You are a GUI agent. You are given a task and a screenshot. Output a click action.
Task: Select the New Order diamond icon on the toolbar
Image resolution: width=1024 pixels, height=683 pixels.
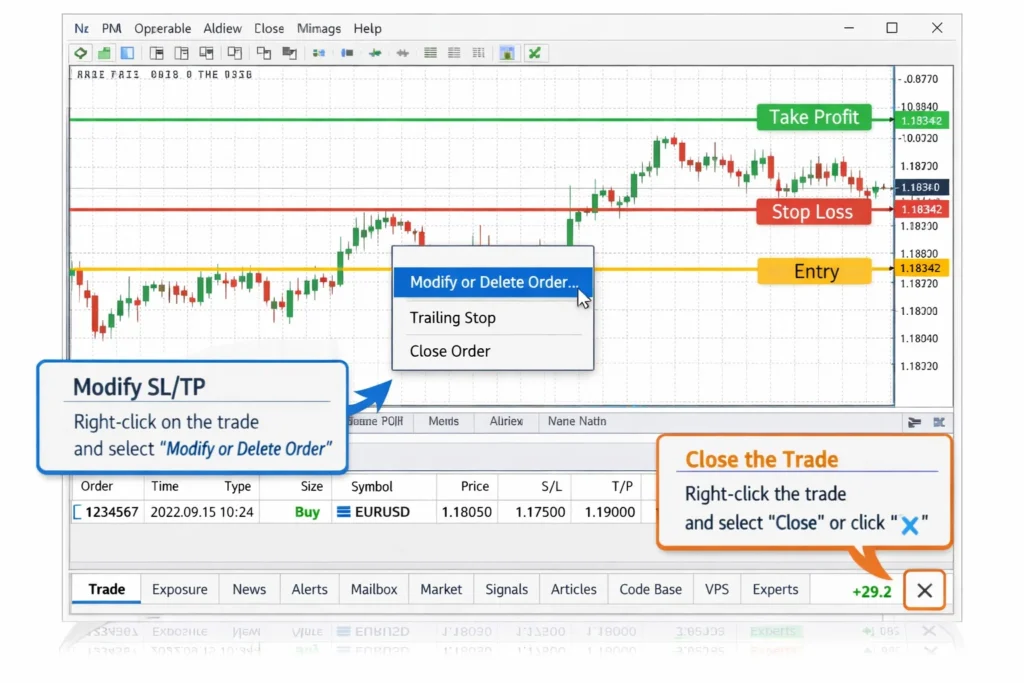click(x=80, y=52)
